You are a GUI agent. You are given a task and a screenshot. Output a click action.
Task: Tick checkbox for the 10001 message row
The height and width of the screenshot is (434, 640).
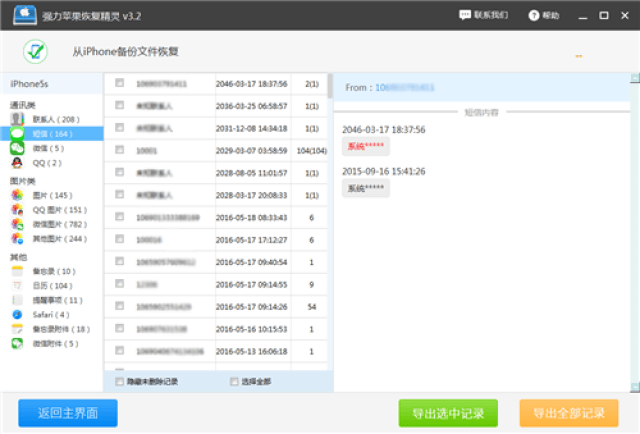[x=120, y=149]
